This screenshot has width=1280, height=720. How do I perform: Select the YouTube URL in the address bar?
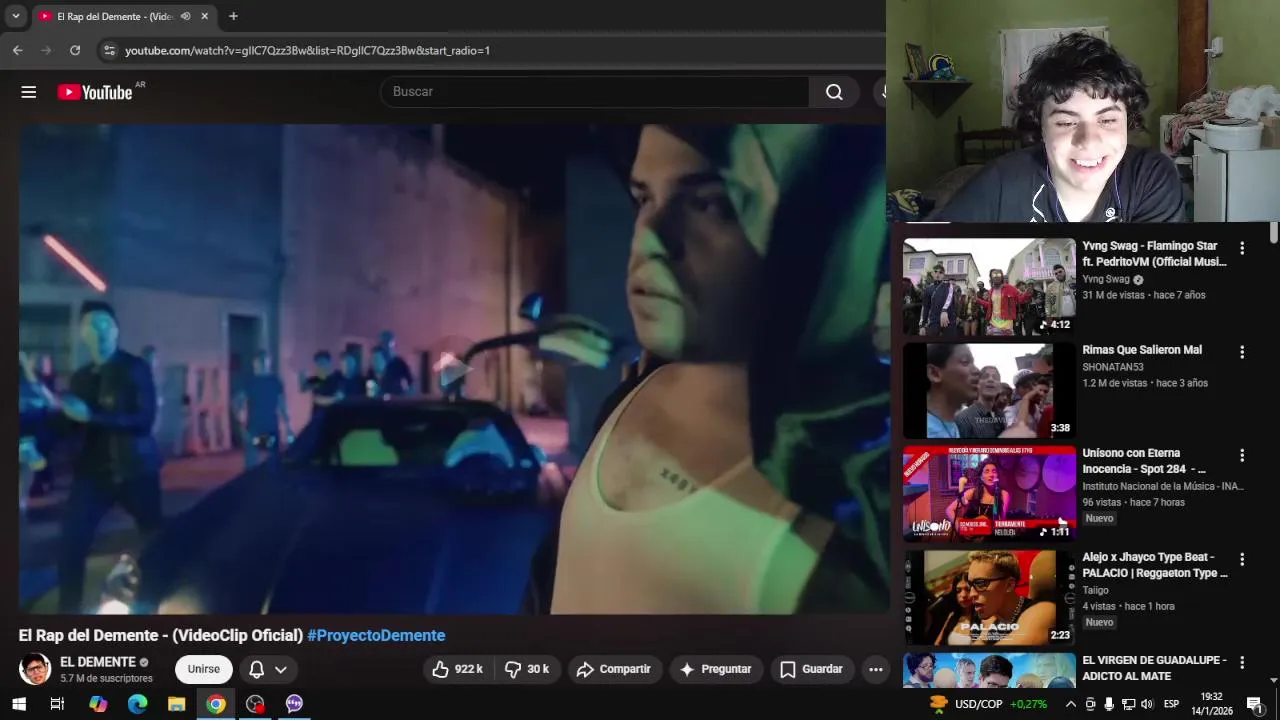[307, 50]
